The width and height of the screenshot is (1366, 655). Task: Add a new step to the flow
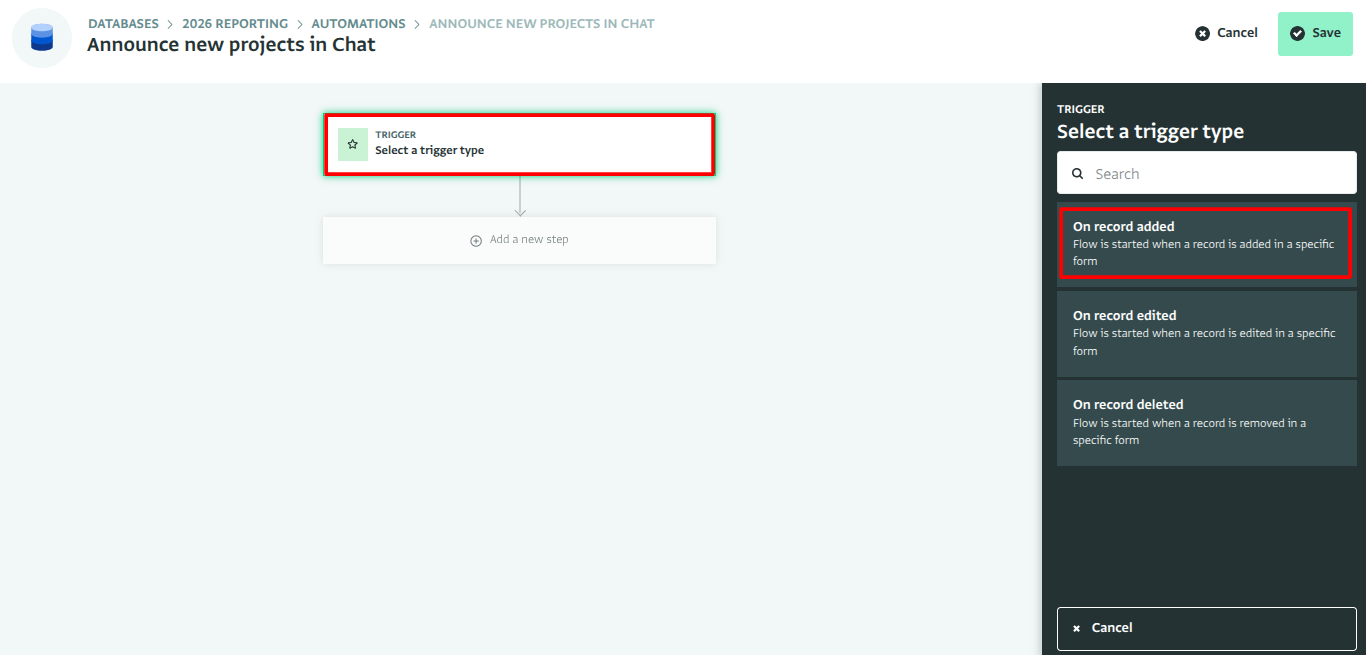coord(519,240)
